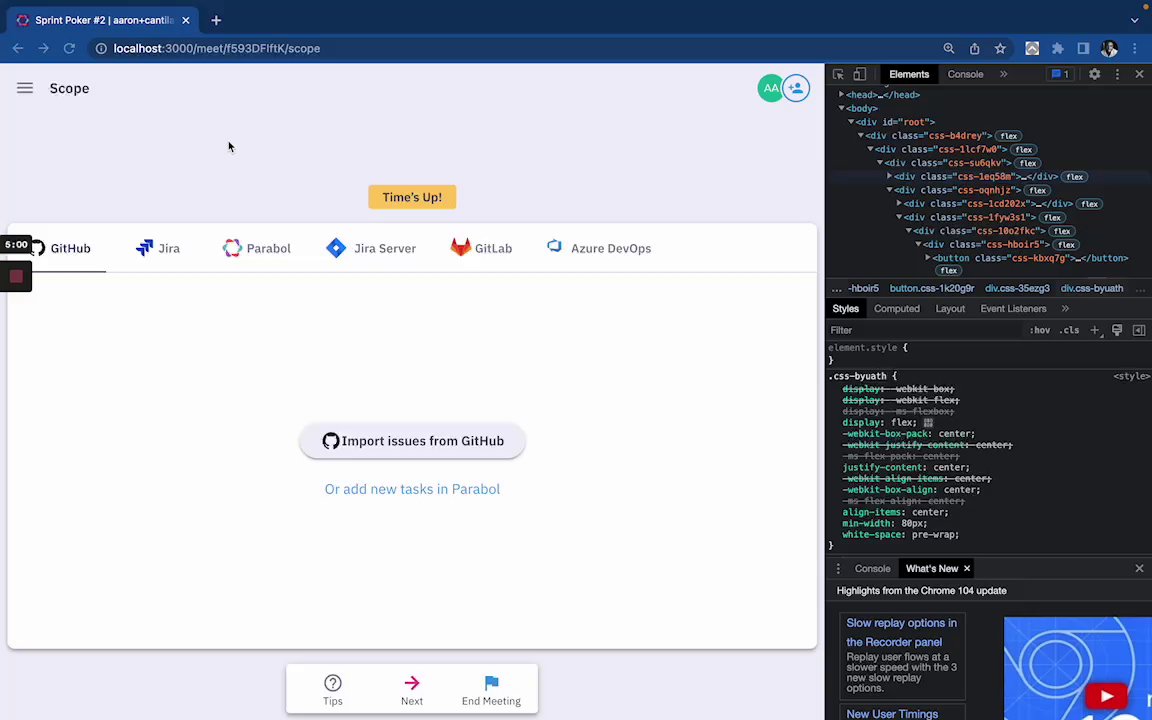This screenshot has width=1152, height=720.
Task: Open the Event Listeners tab
Action: (x=1013, y=309)
